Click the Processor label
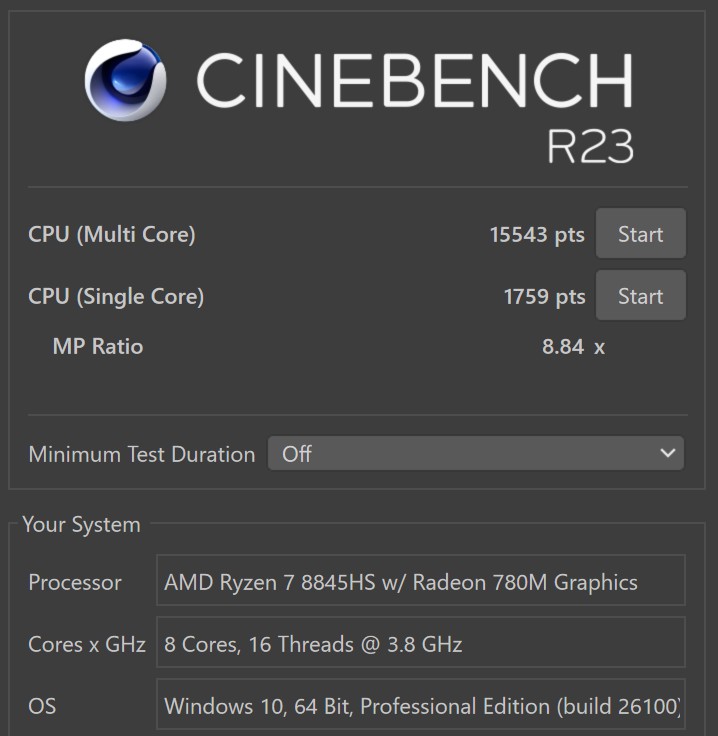718x736 pixels. coord(75,582)
